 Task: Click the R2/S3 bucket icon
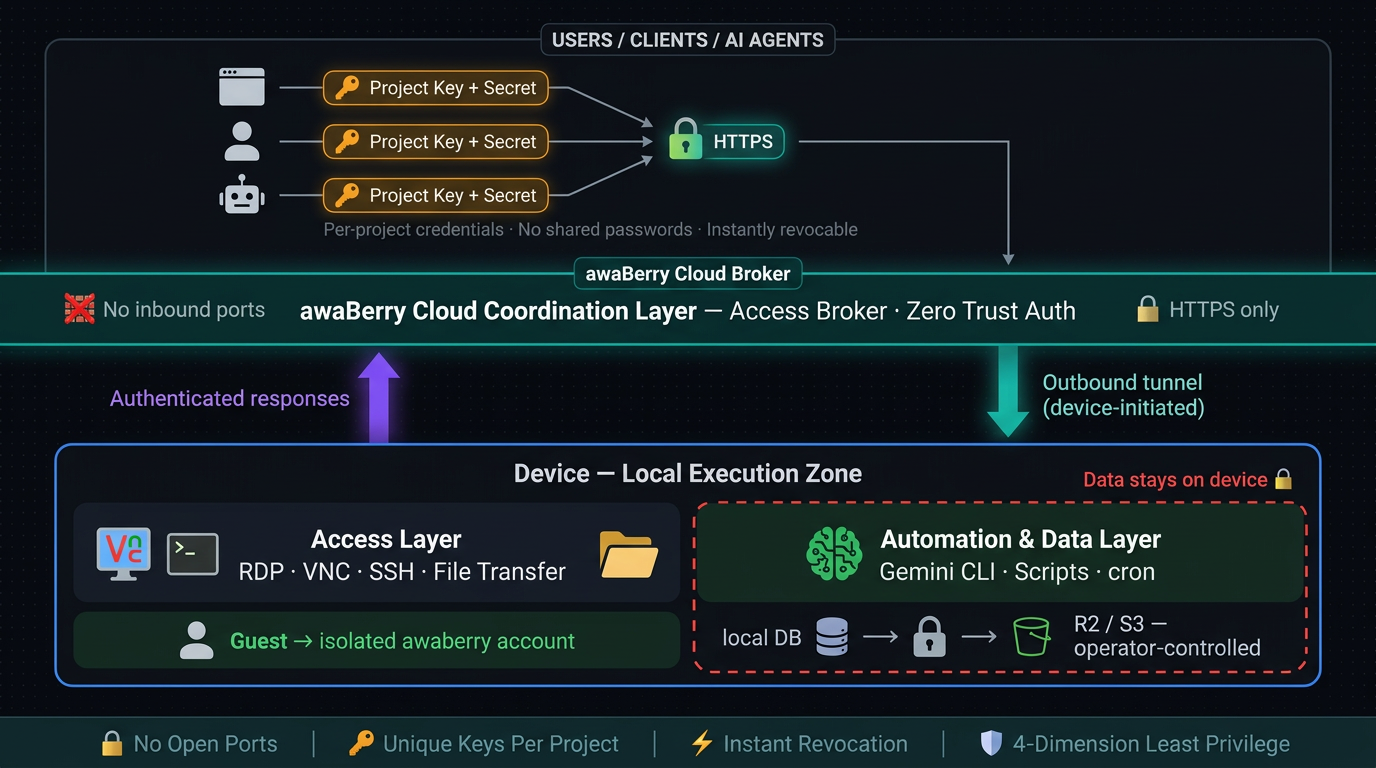click(1032, 636)
